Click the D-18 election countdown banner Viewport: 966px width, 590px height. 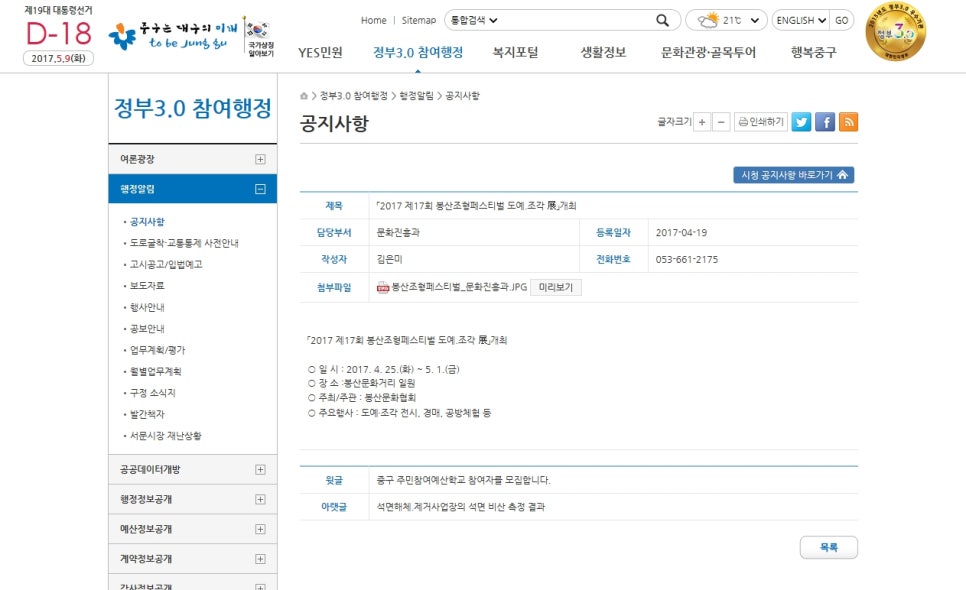pos(59,35)
